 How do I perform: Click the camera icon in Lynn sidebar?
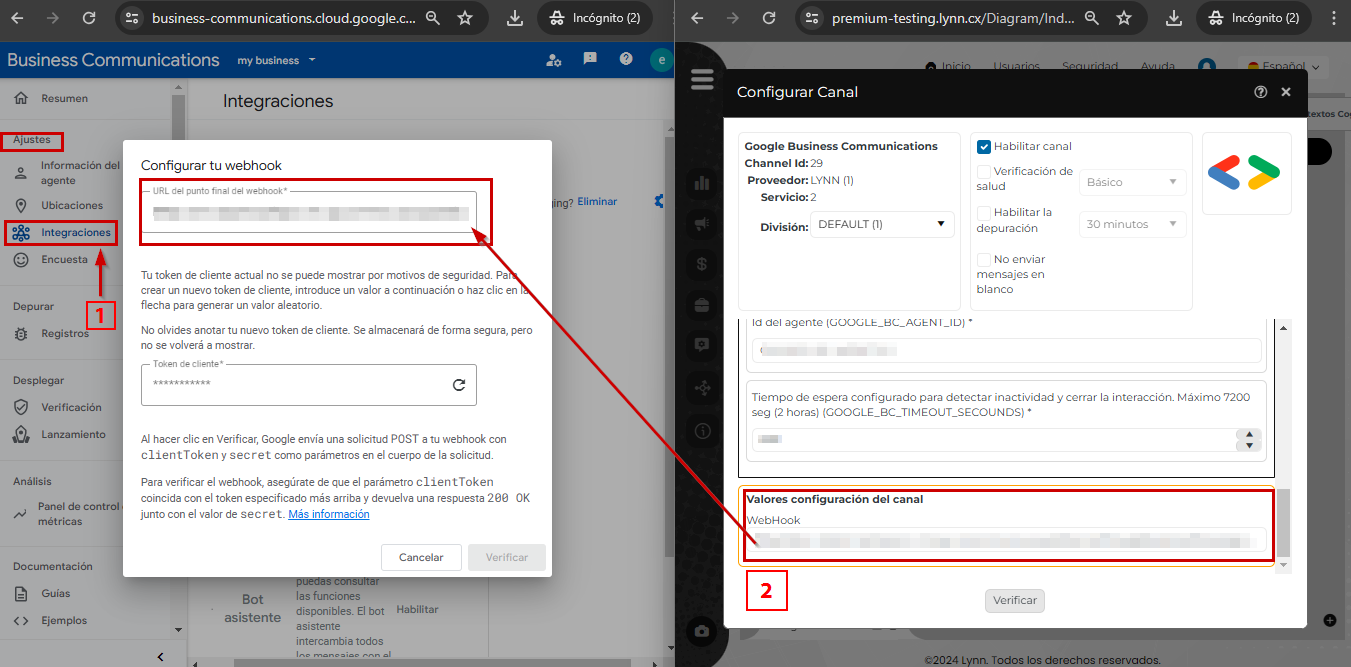pyautogui.click(x=702, y=631)
